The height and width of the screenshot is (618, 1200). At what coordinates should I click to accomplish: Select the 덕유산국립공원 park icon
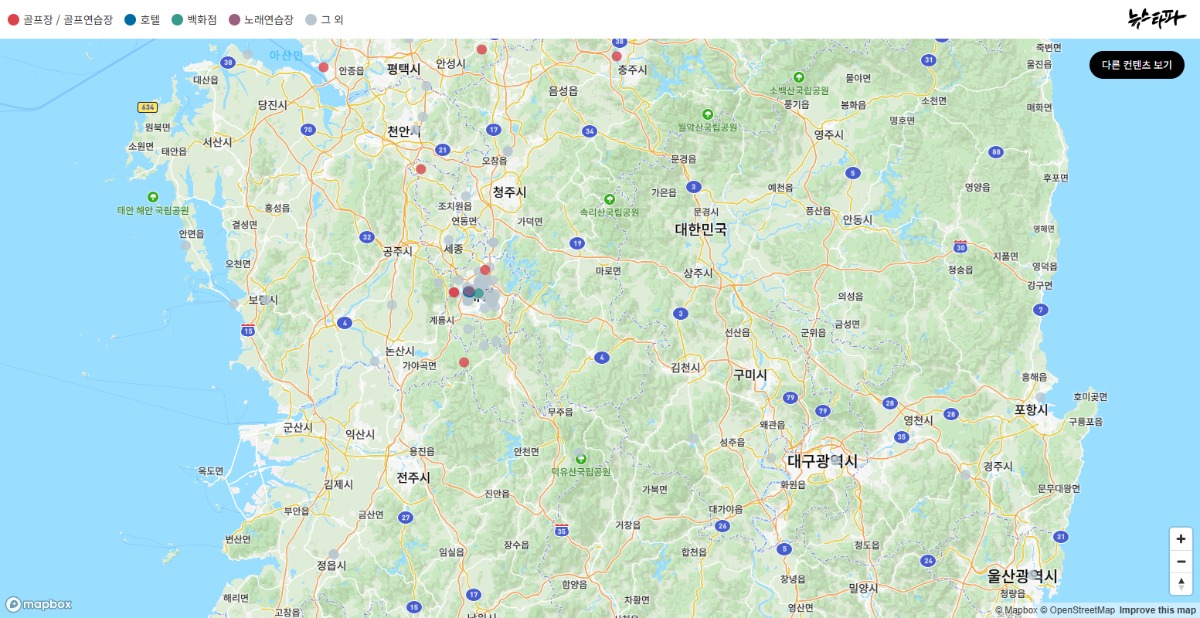580,458
